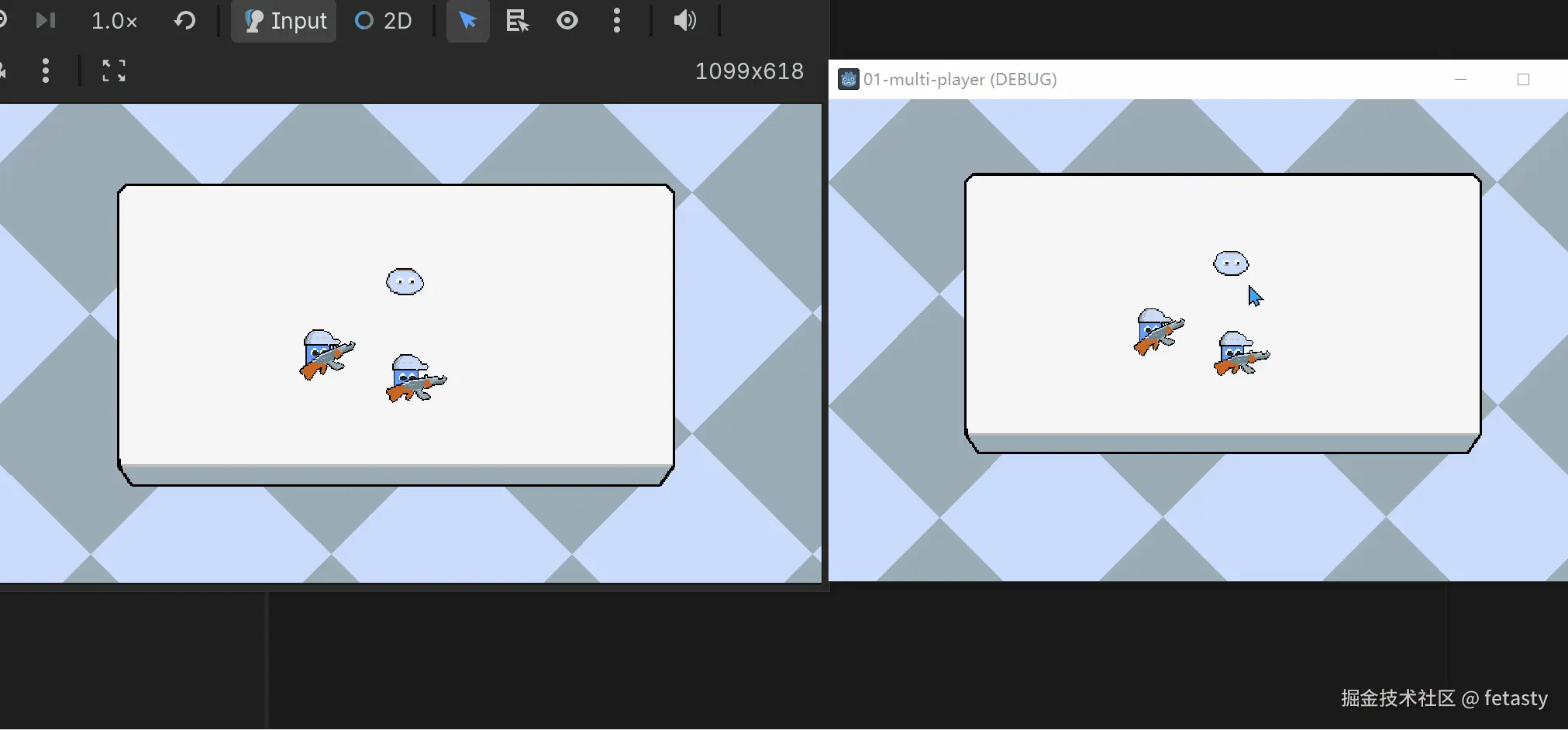Screen dimensions: 1568x730
Task: Toggle selection visibility eye icon
Action: click(567, 21)
